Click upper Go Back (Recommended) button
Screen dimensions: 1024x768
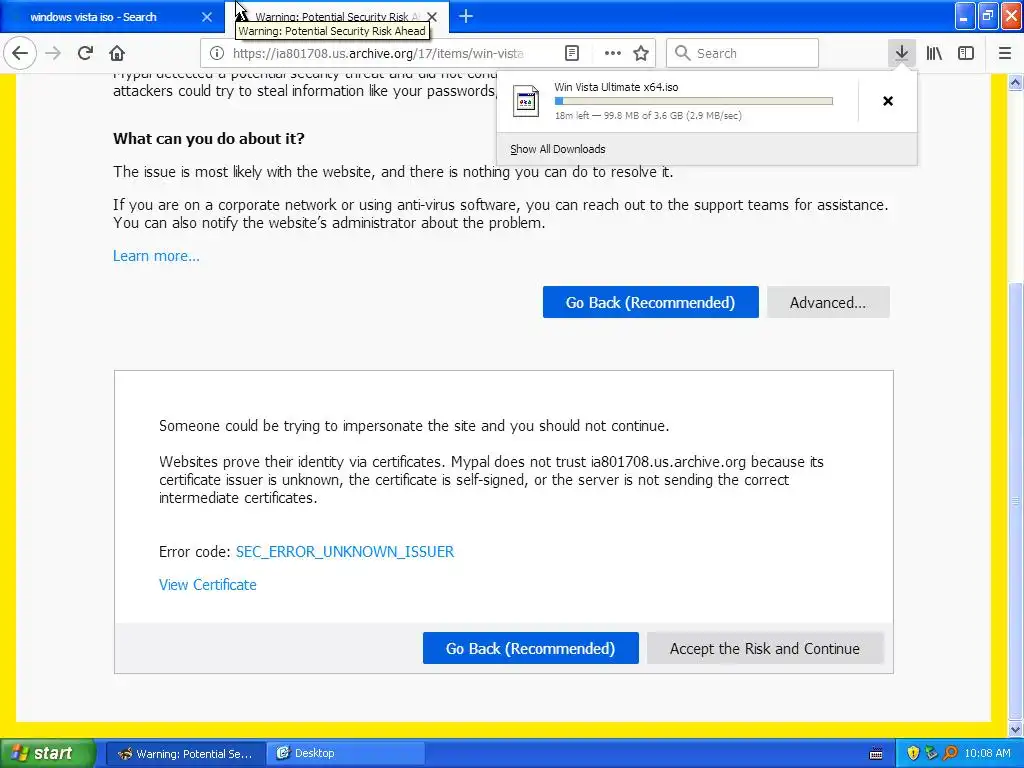point(650,302)
